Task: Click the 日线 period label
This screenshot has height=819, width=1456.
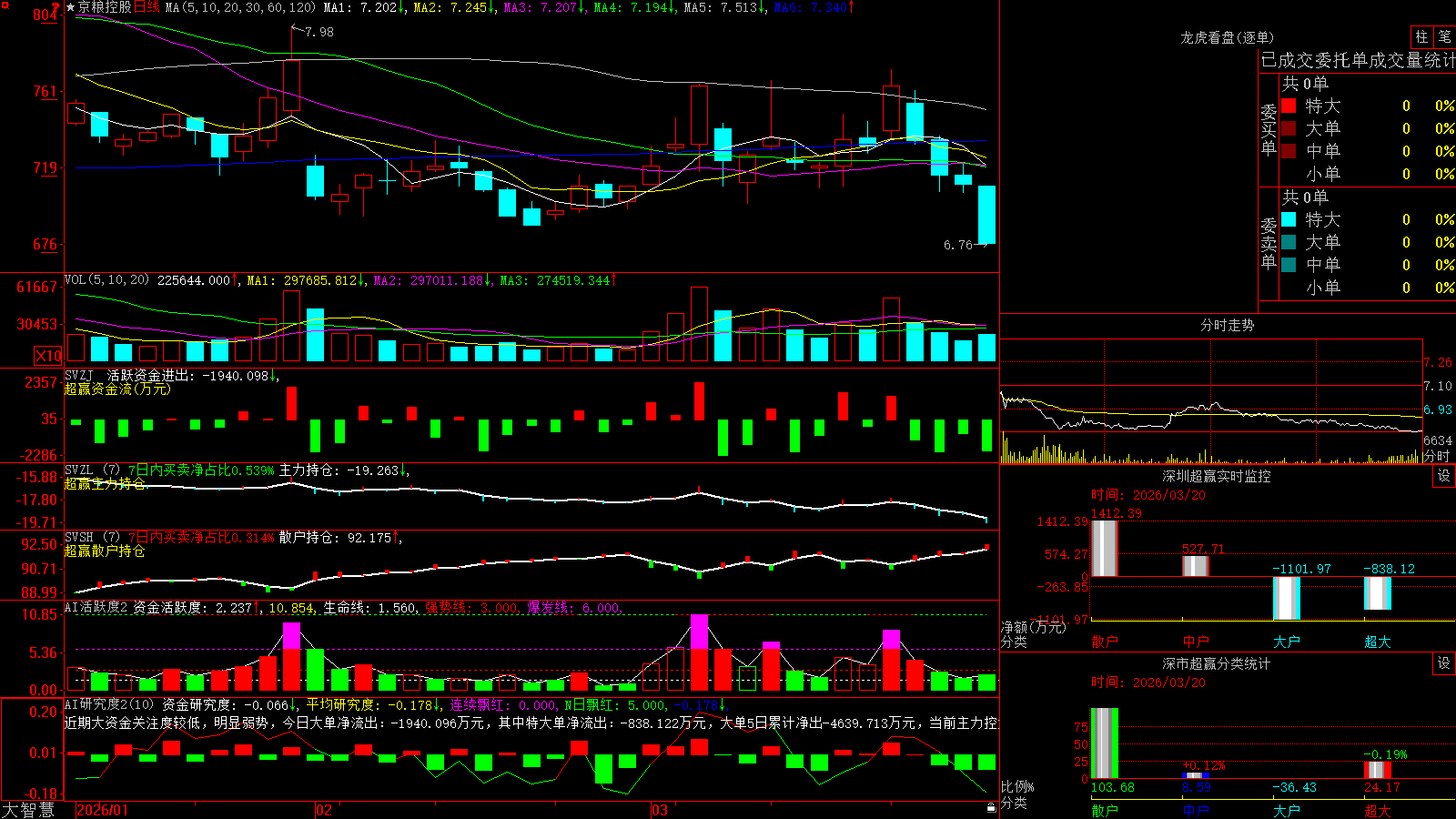Action: (147, 7)
